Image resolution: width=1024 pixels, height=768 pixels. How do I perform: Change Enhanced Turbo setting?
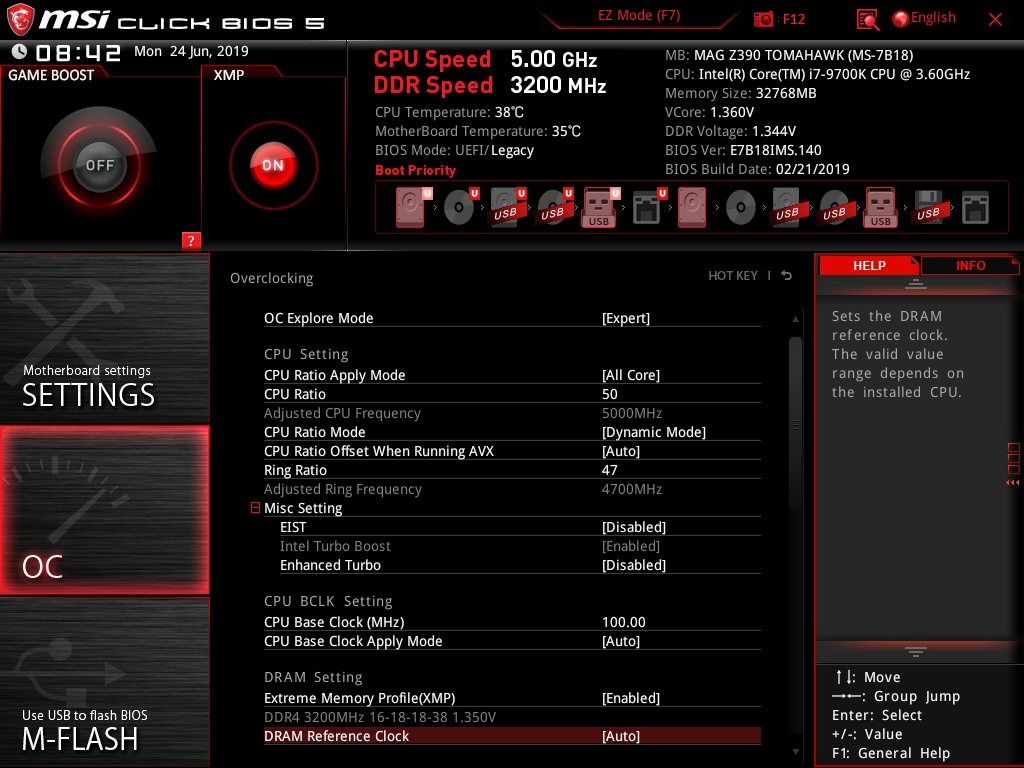(633, 565)
